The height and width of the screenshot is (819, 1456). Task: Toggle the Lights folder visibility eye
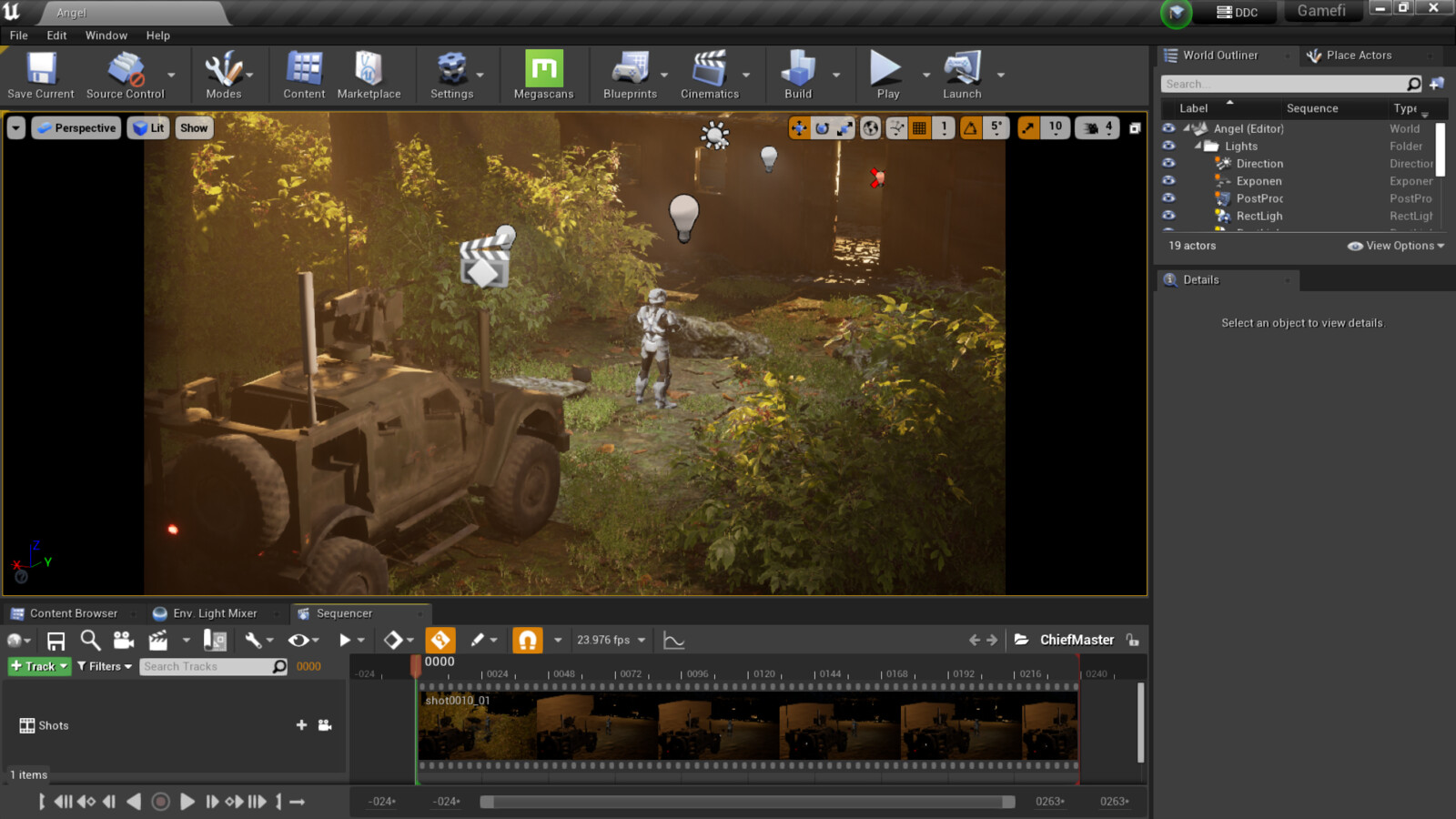click(x=1168, y=146)
